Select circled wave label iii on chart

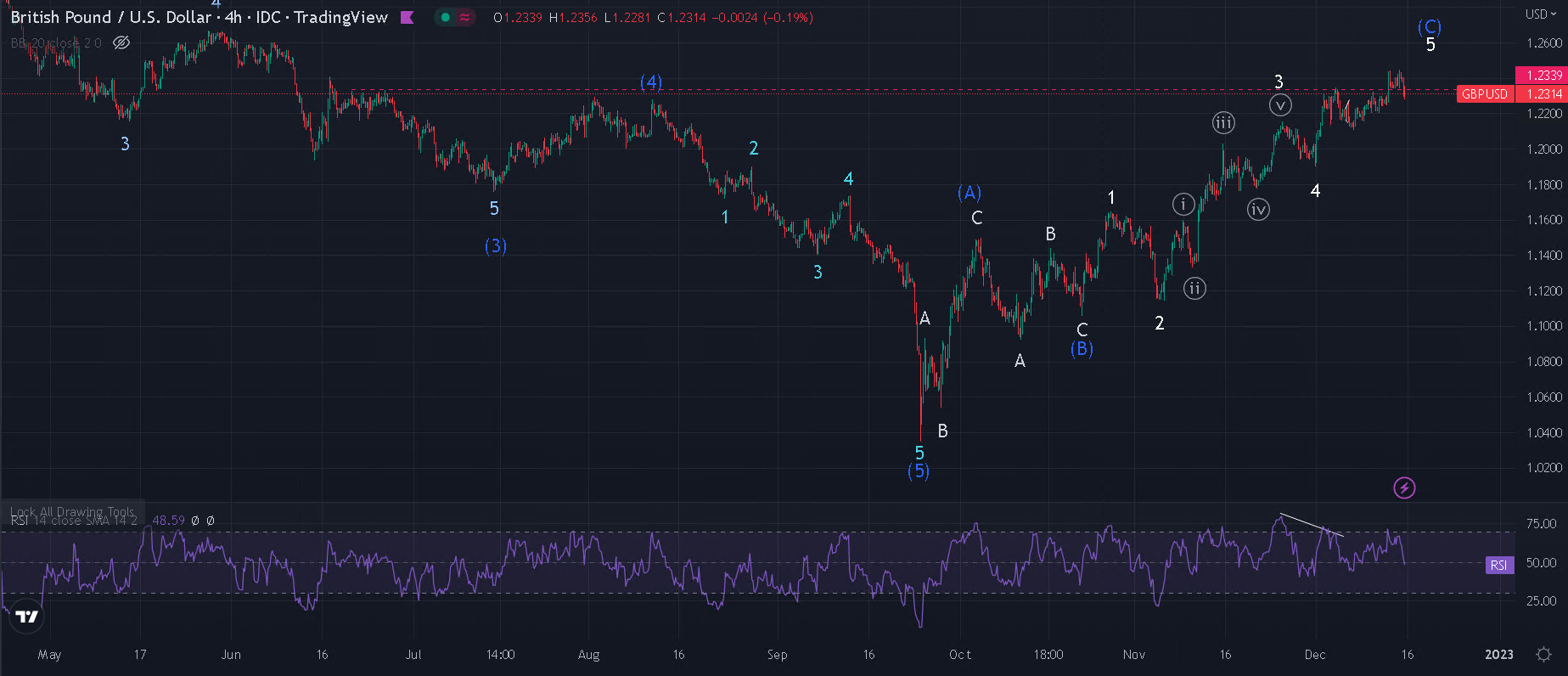[x=1222, y=123]
